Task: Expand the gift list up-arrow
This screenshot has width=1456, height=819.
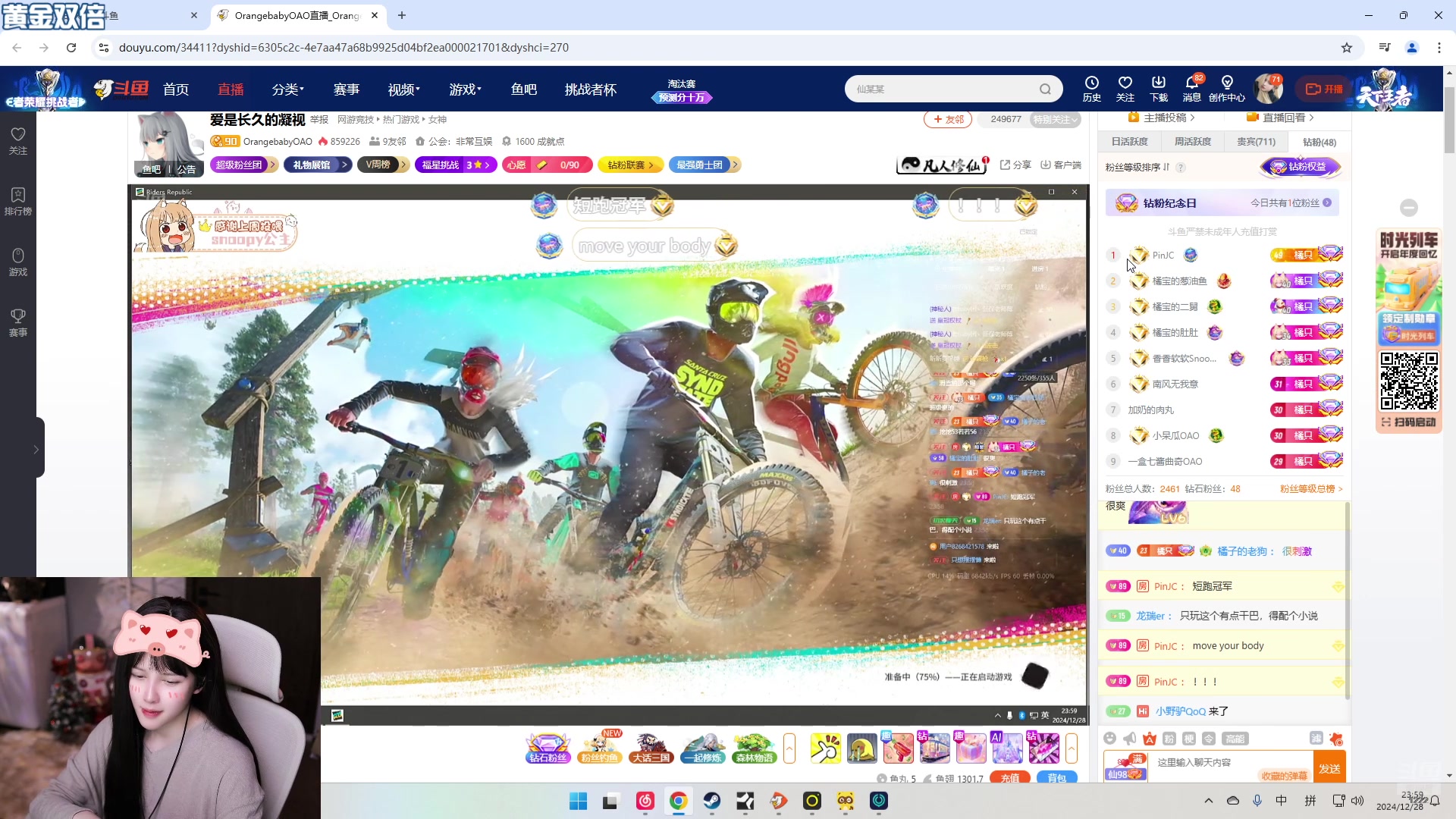Action: [x=1072, y=748]
